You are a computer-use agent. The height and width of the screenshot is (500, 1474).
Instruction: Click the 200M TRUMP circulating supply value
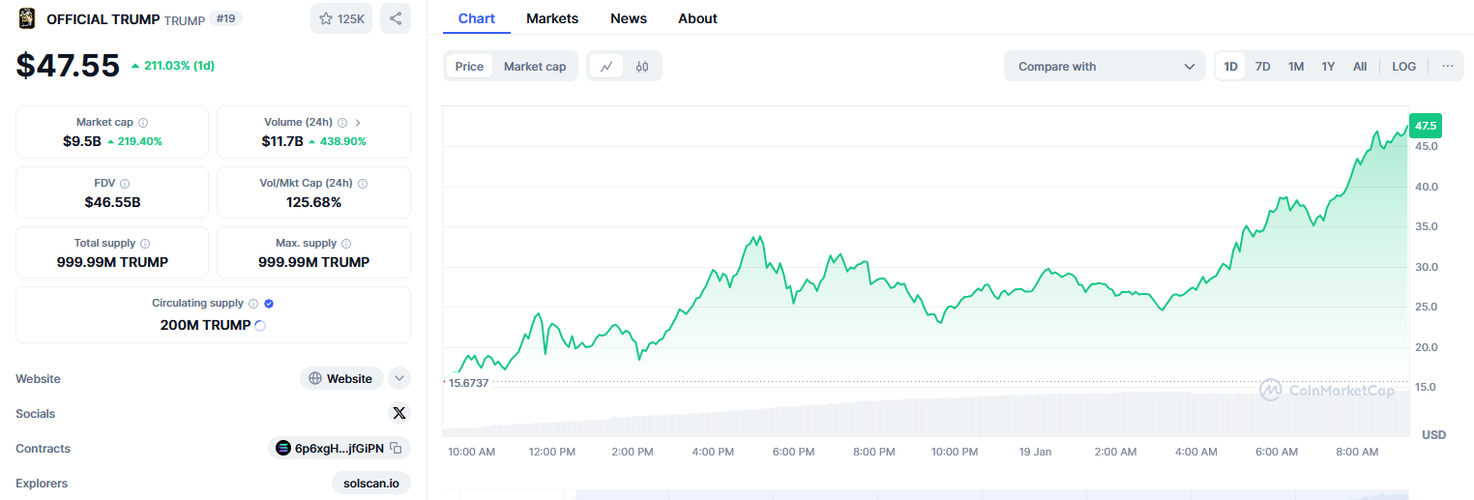point(205,325)
